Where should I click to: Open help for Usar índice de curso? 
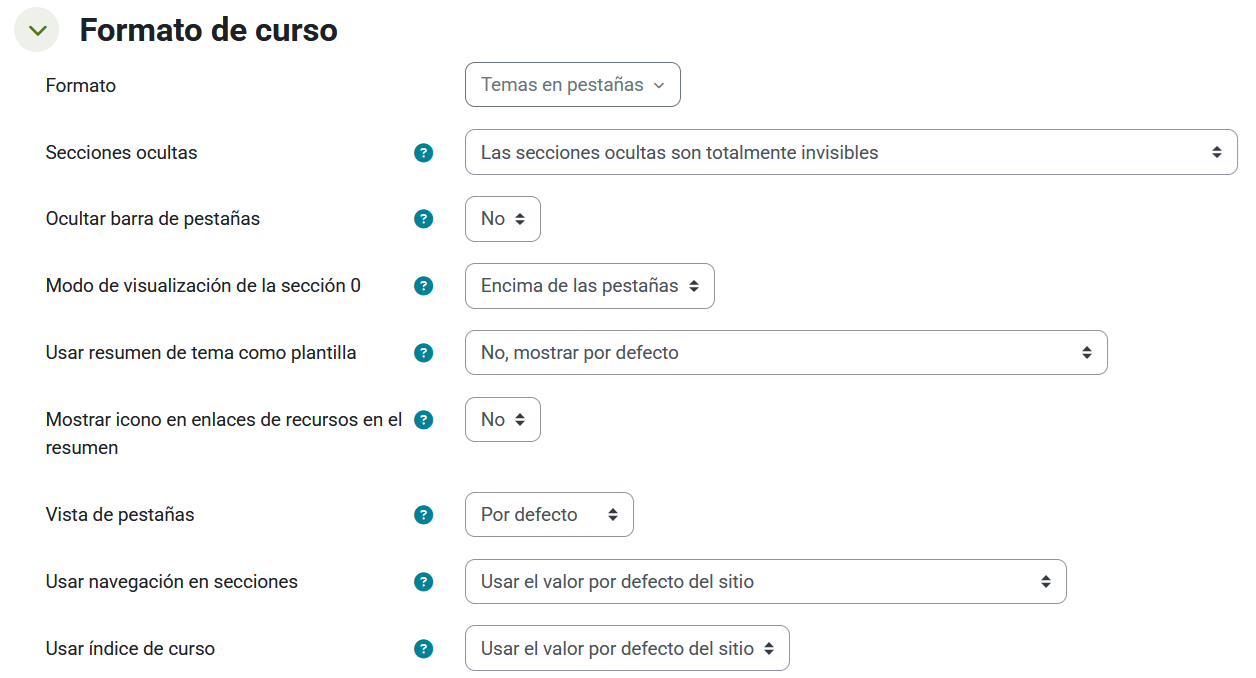tap(424, 649)
